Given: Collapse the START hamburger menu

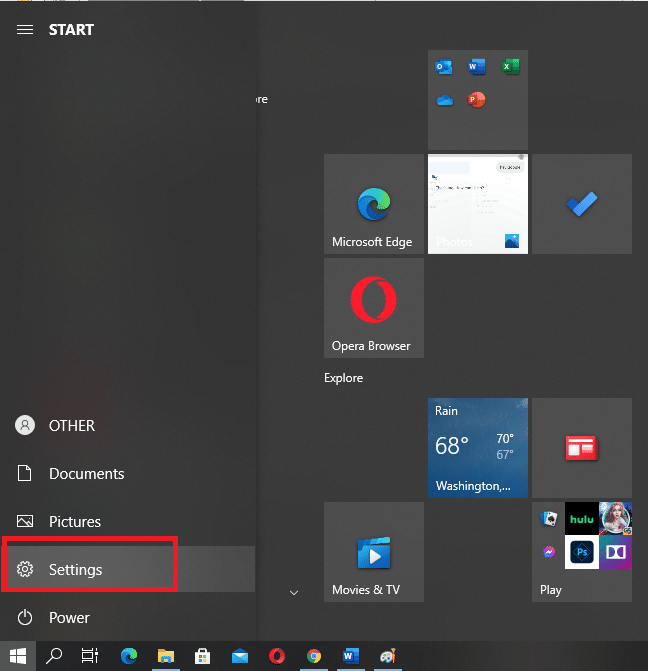Looking at the screenshot, I should coord(25,30).
